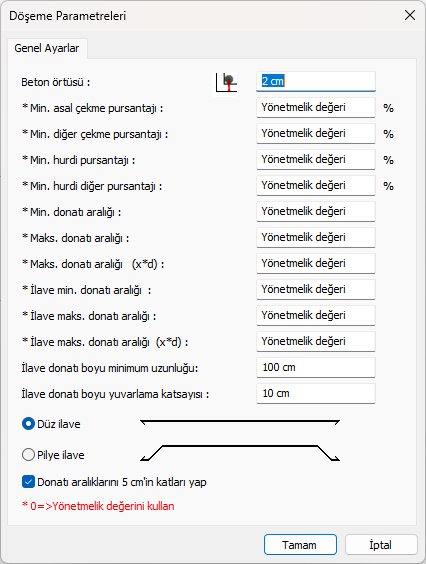The image size is (426, 564).
Task: Toggle Donatı aralıklarını 5 cm'in katları yap
Action: pos(28,482)
